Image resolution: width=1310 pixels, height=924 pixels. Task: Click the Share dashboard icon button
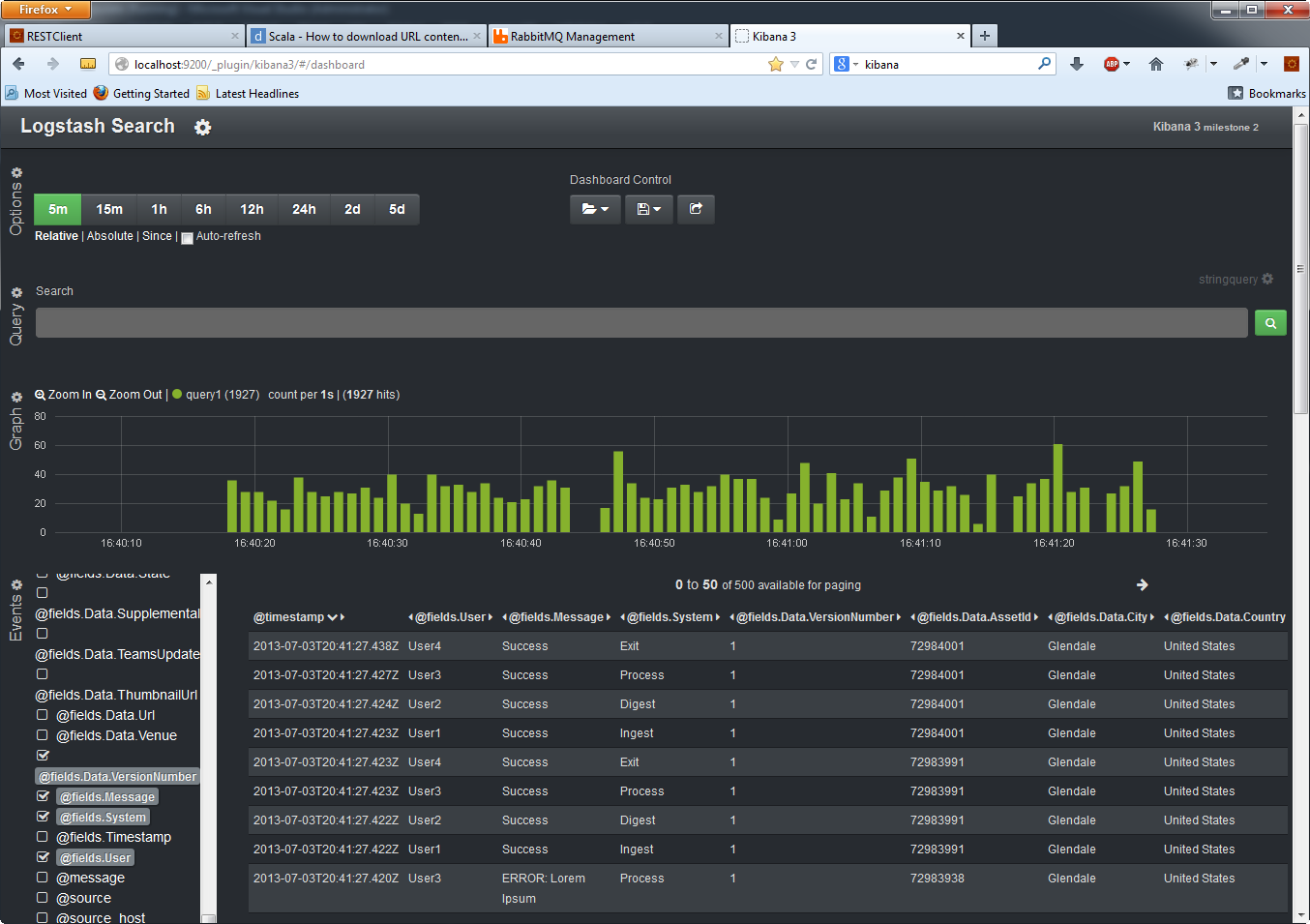pyautogui.click(x=696, y=209)
